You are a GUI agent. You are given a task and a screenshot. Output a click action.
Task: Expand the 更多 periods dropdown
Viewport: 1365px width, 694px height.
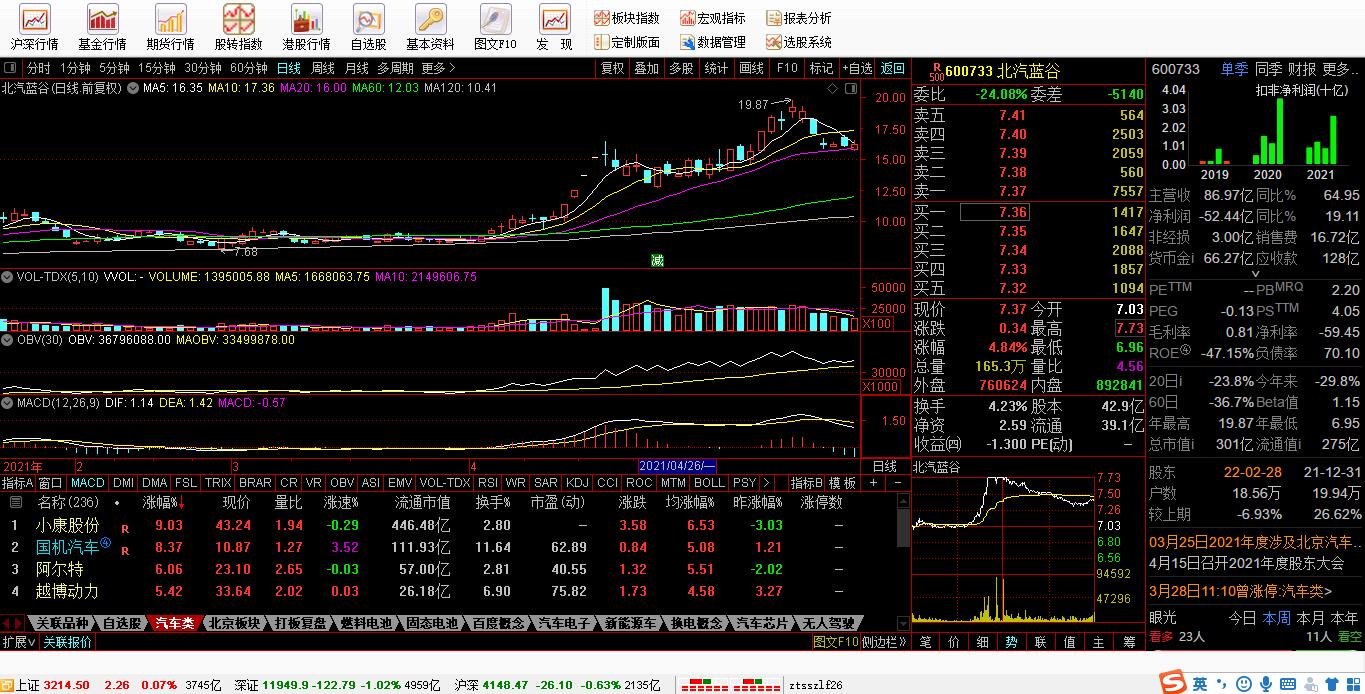(x=438, y=68)
